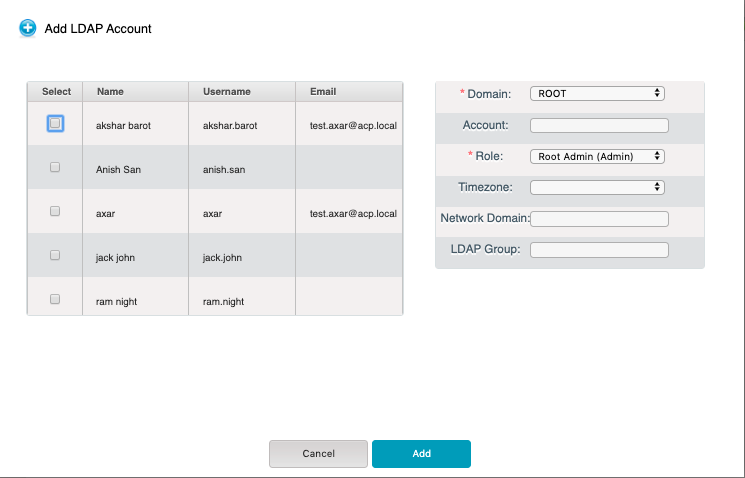Tick the checkbox for akshar barot

click(55, 124)
